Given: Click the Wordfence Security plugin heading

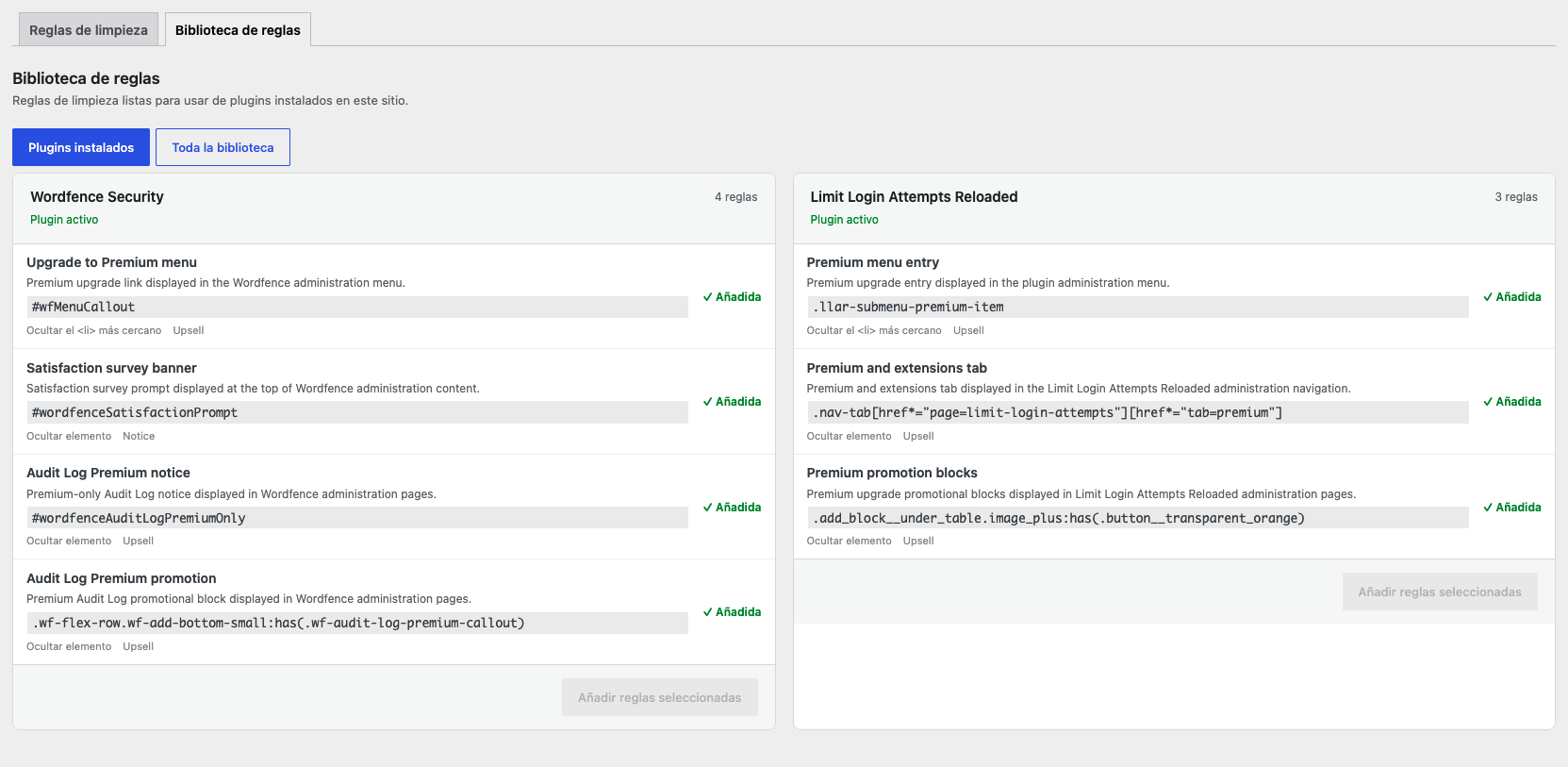Looking at the screenshot, I should pyautogui.click(x=97, y=196).
